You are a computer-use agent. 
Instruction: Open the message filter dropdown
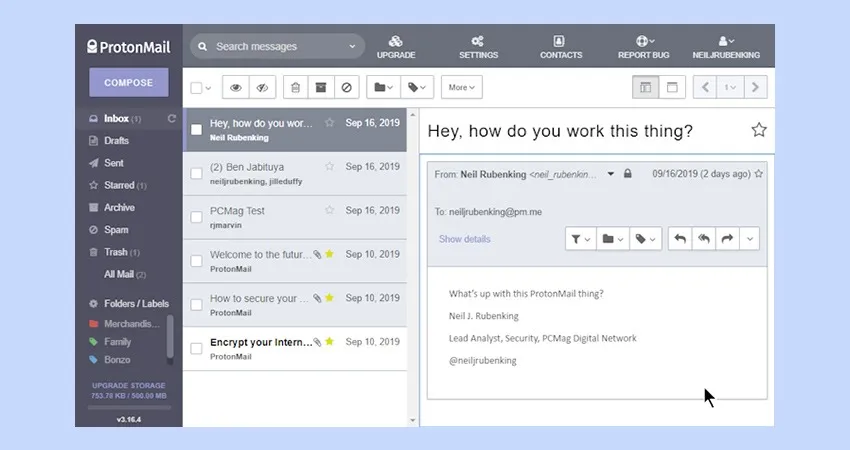581,239
